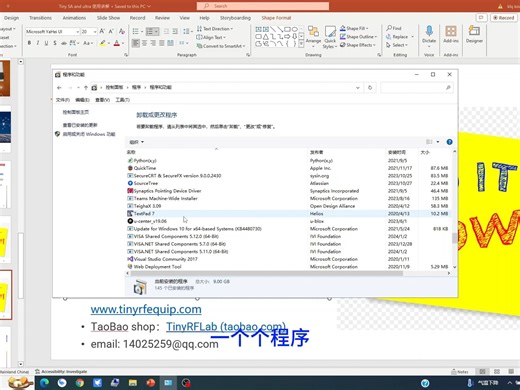Screen dimensions: 520x390
Task: Open Microsoft Edge from taskbar
Action: [x=44, y=383]
